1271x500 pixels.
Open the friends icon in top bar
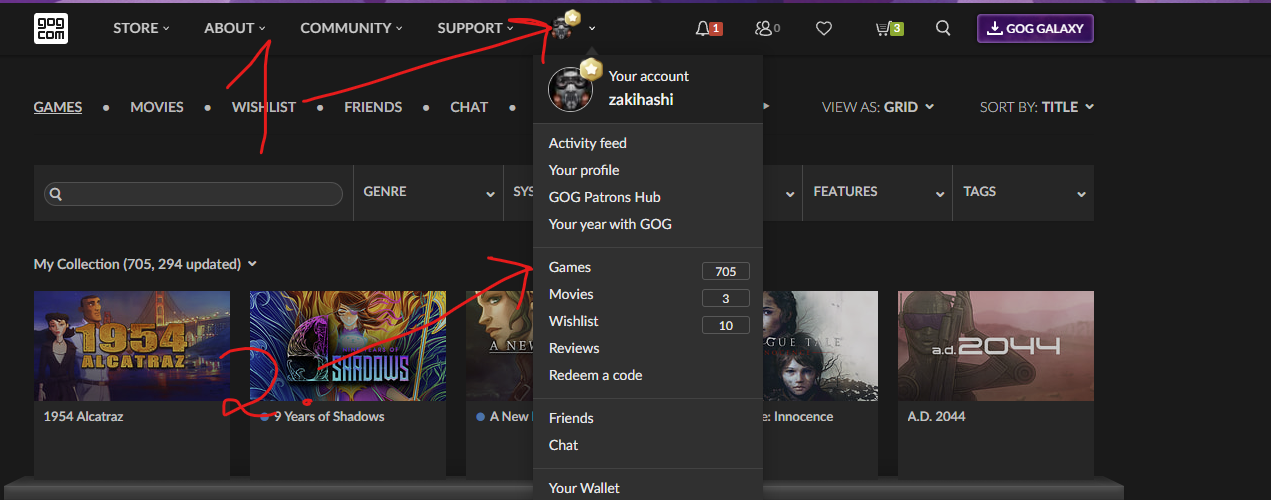[x=764, y=28]
